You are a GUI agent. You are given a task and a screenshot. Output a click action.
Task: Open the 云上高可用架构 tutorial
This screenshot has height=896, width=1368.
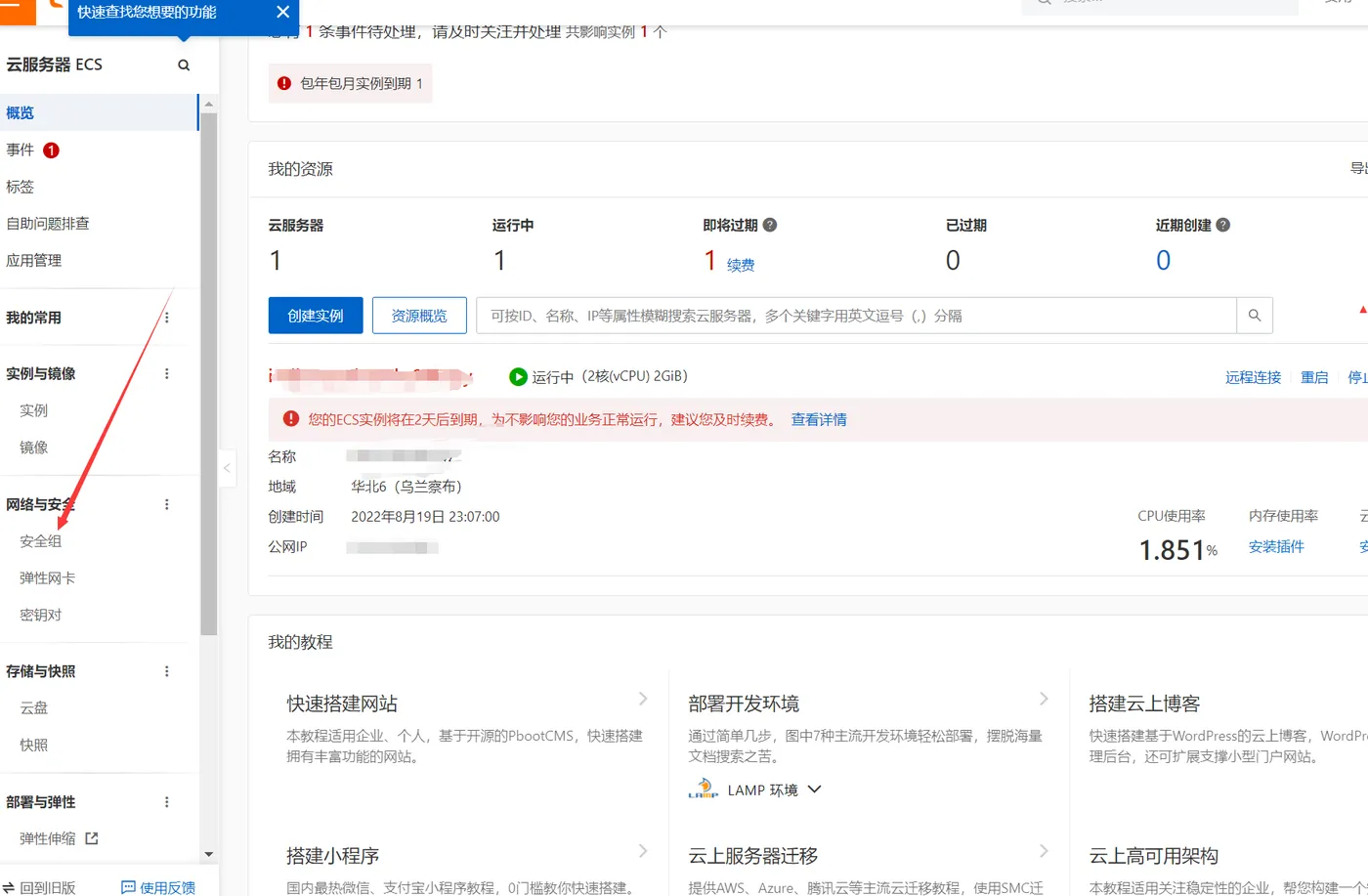click(1154, 856)
